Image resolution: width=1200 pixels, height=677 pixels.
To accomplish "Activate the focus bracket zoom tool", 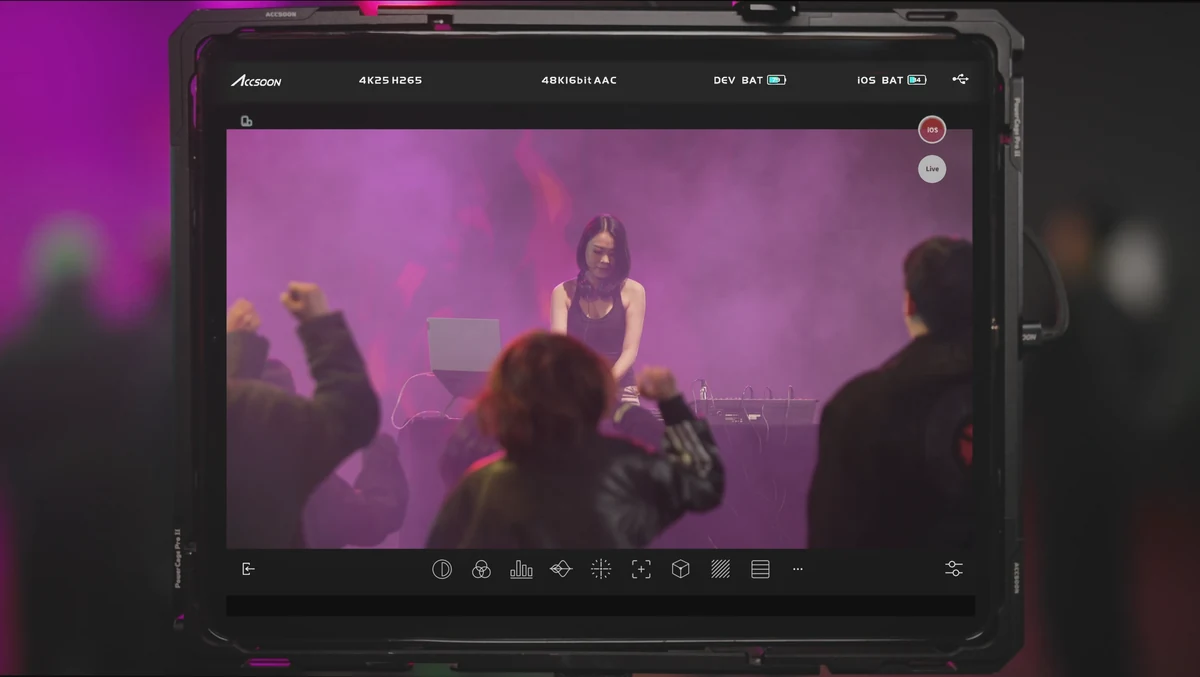I will point(641,569).
